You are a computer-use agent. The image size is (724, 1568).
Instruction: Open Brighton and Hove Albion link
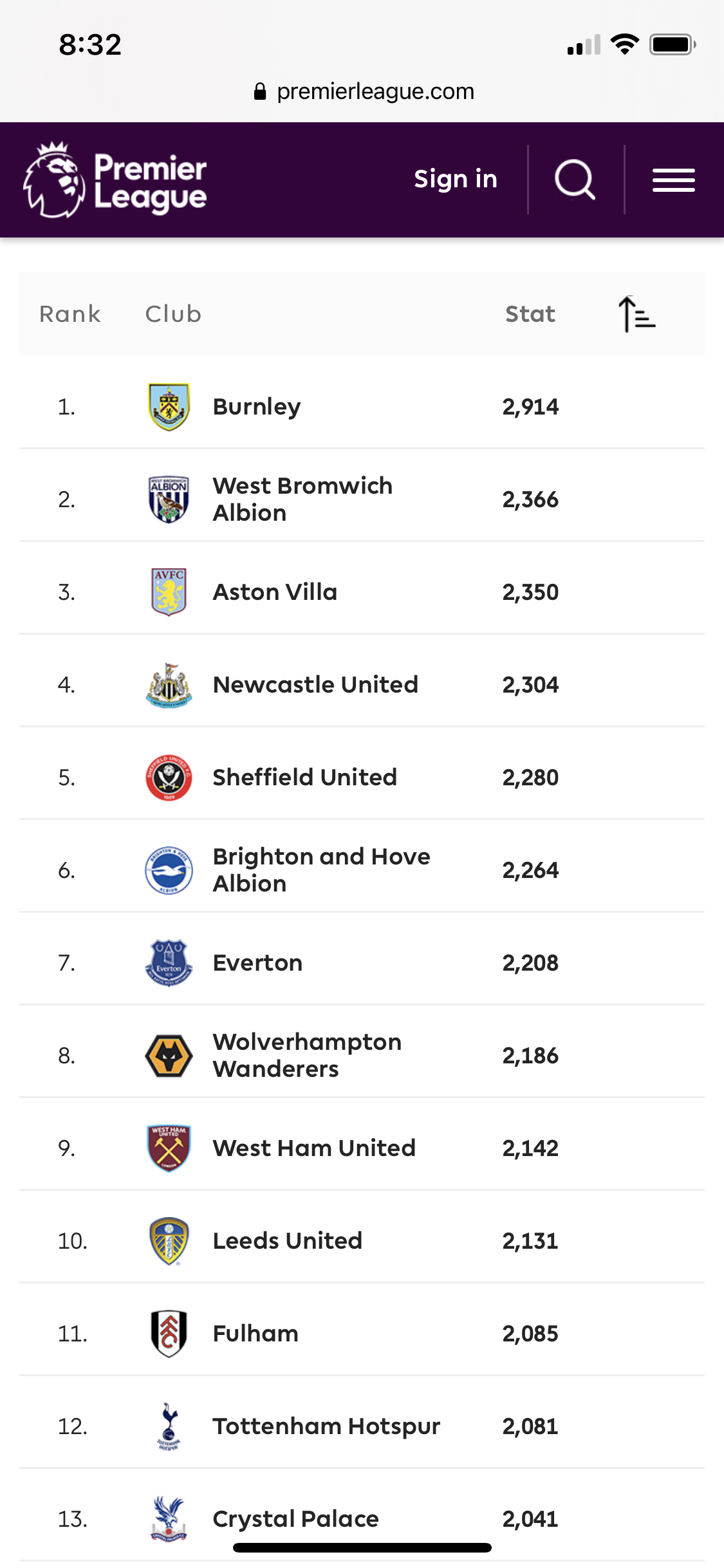(321, 870)
